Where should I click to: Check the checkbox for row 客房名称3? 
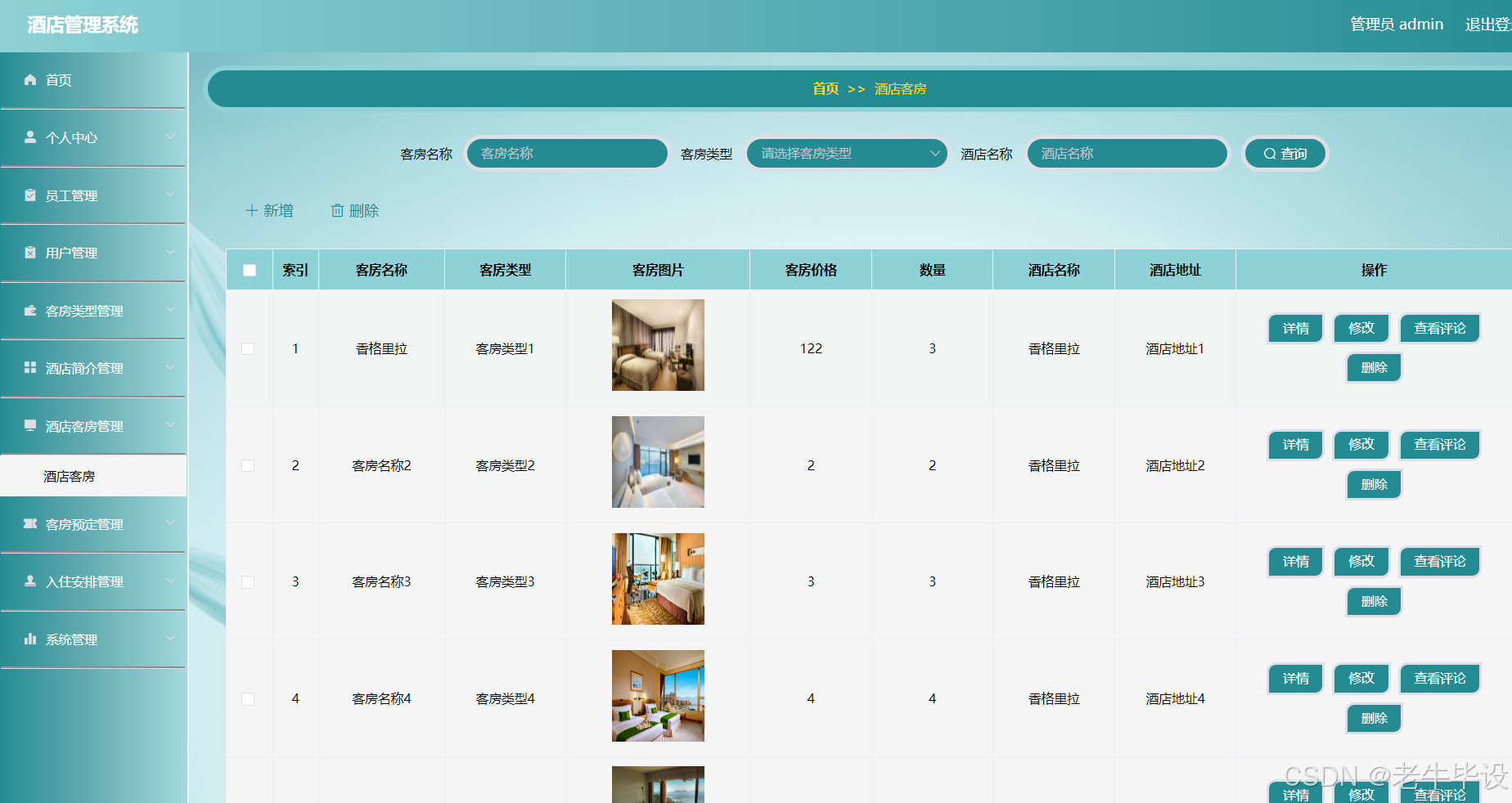pos(248,582)
